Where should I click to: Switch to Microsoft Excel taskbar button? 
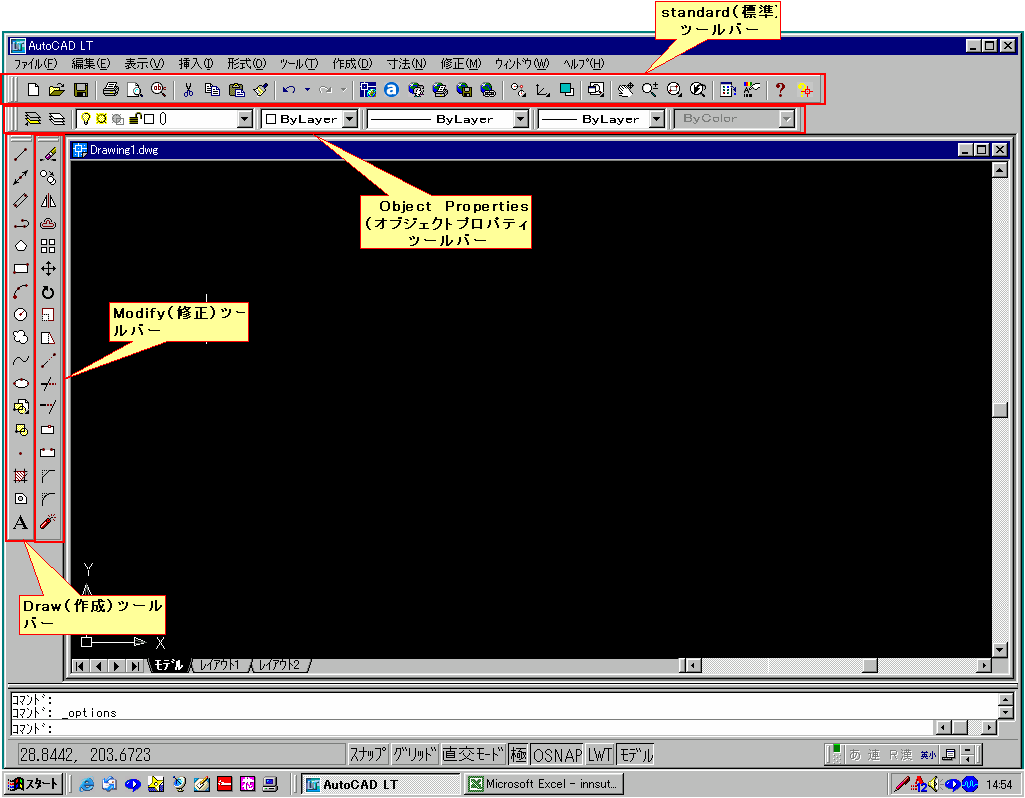click(x=543, y=784)
